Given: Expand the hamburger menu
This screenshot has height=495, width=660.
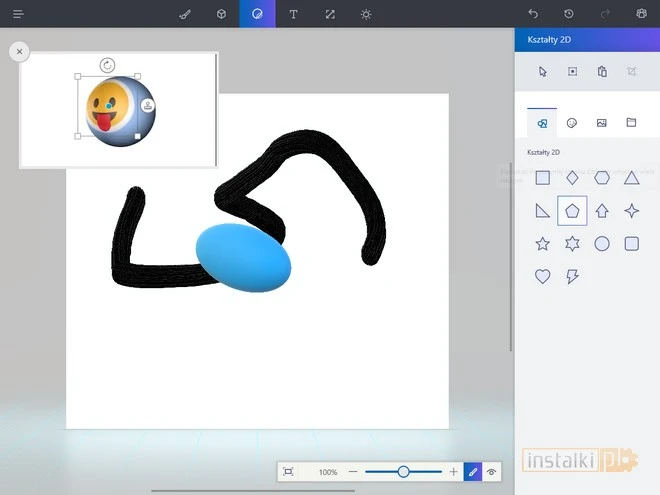Looking at the screenshot, I should [x=18, y=14].
